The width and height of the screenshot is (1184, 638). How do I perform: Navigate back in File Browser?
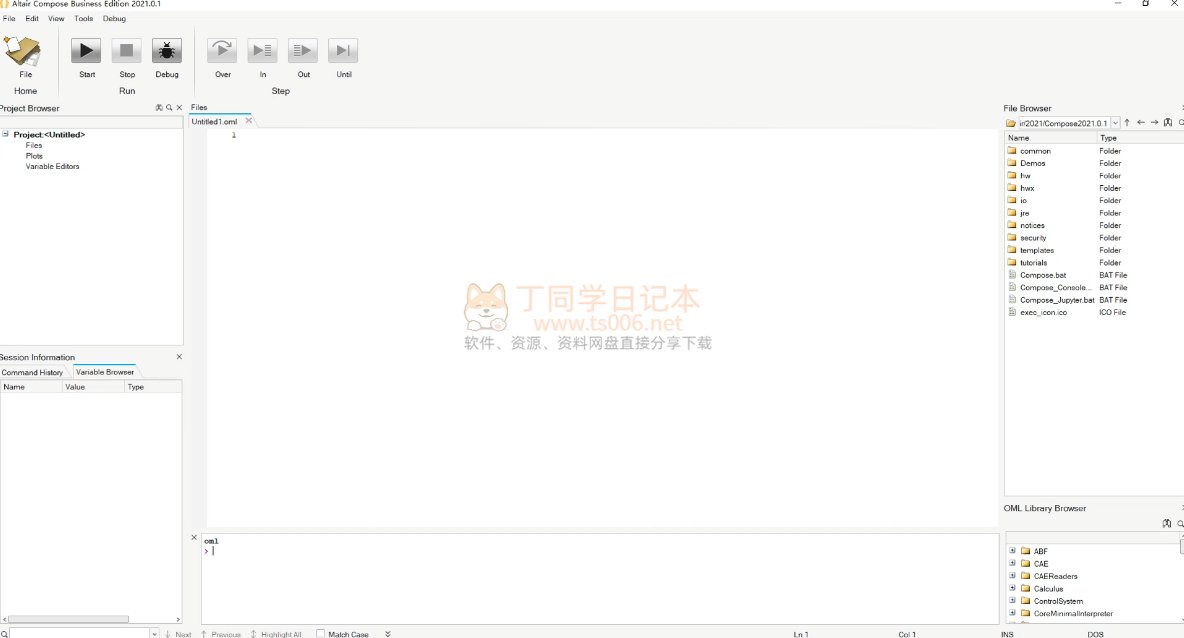tap(1141, 122)
